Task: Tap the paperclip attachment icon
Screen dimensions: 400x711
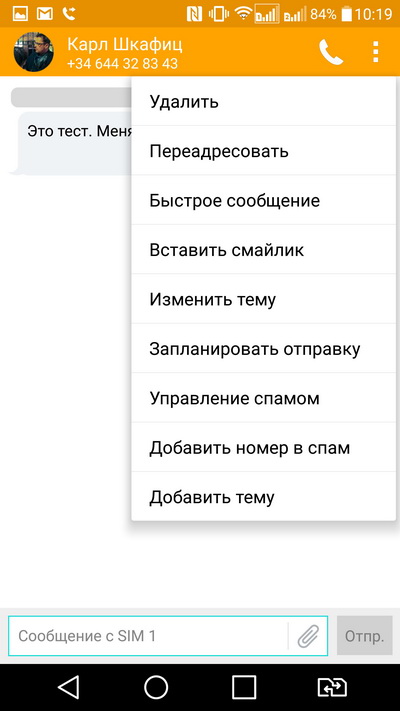Action: pyautogui.click(x=308, y=636)
